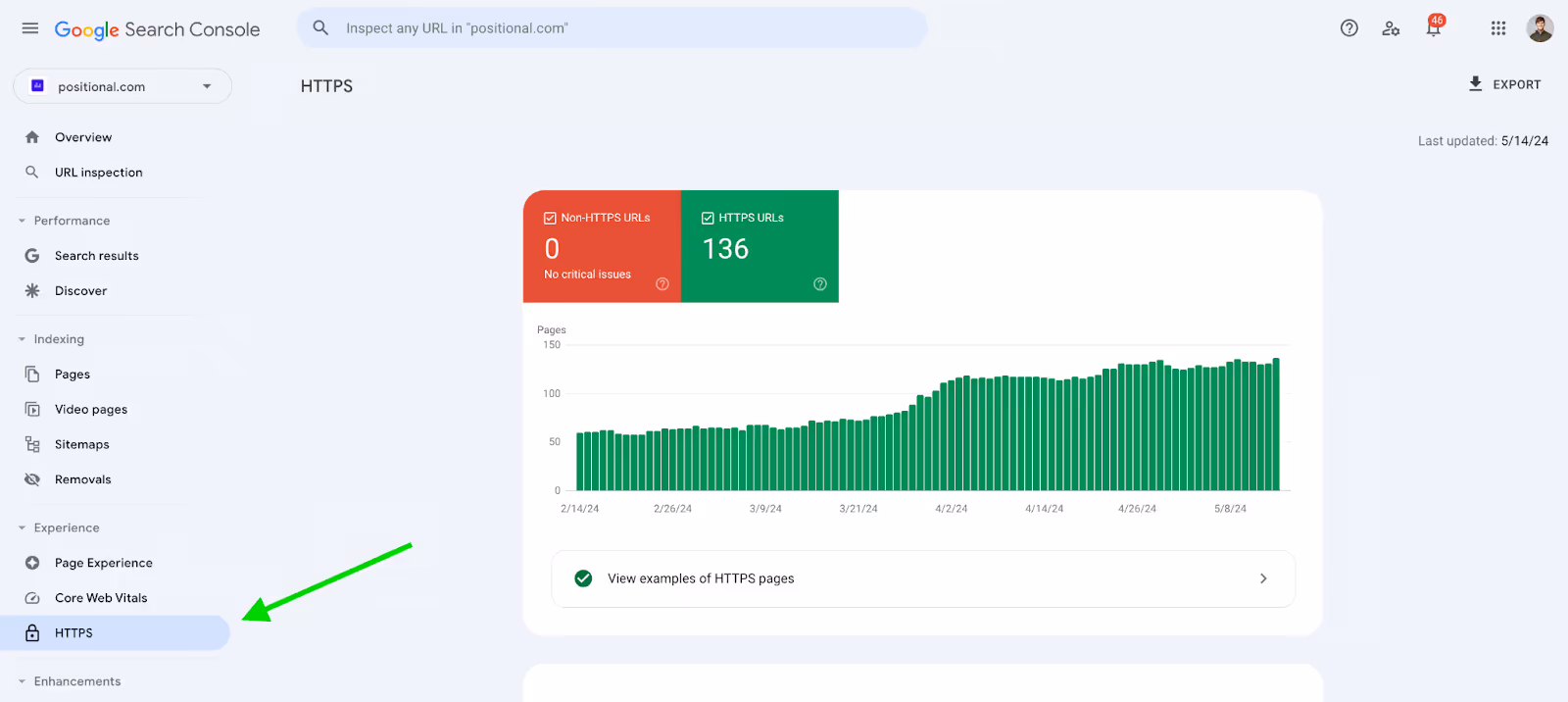Open the account profile avatar
Viewport: 1568px width, 702px height.
tap(1540, 28)
